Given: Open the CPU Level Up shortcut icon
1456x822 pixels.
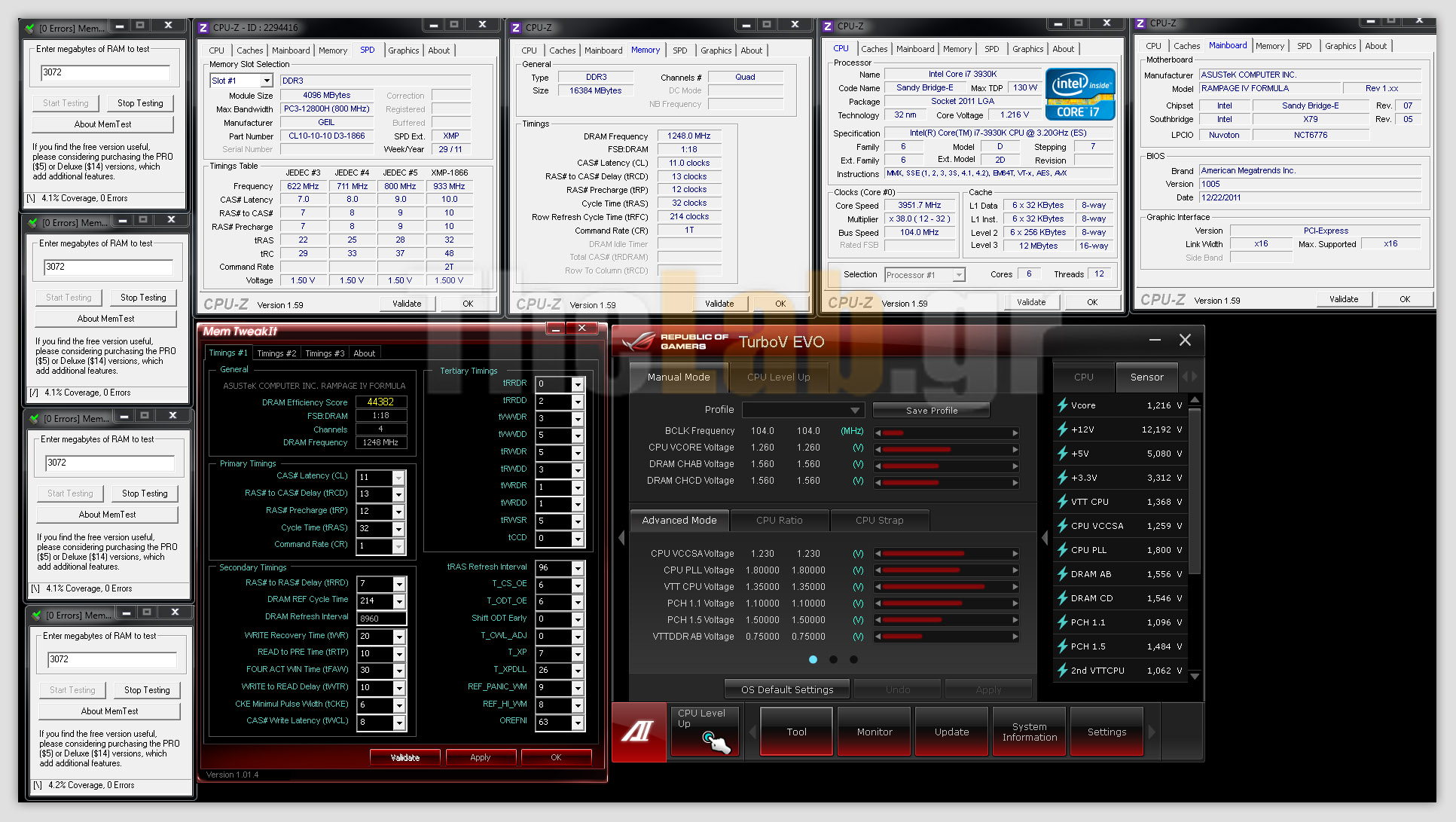Looking at the screenshot, I should 705,731.
